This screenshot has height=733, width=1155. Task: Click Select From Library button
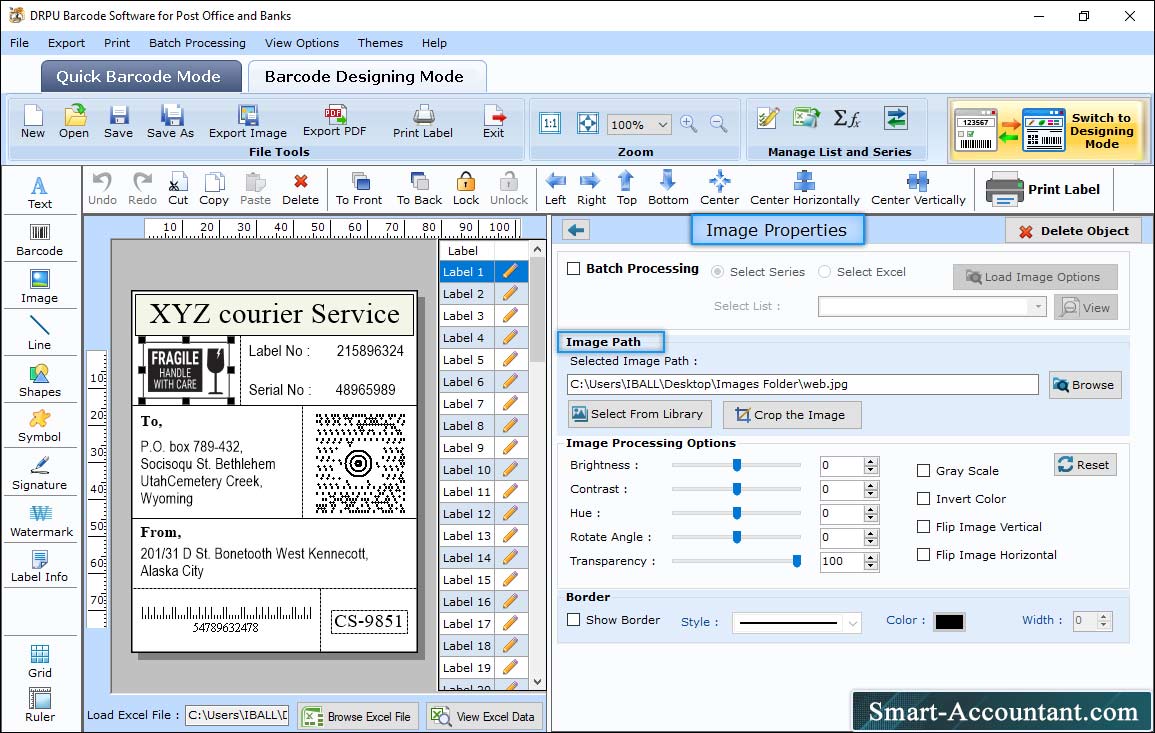coord(639,414)
